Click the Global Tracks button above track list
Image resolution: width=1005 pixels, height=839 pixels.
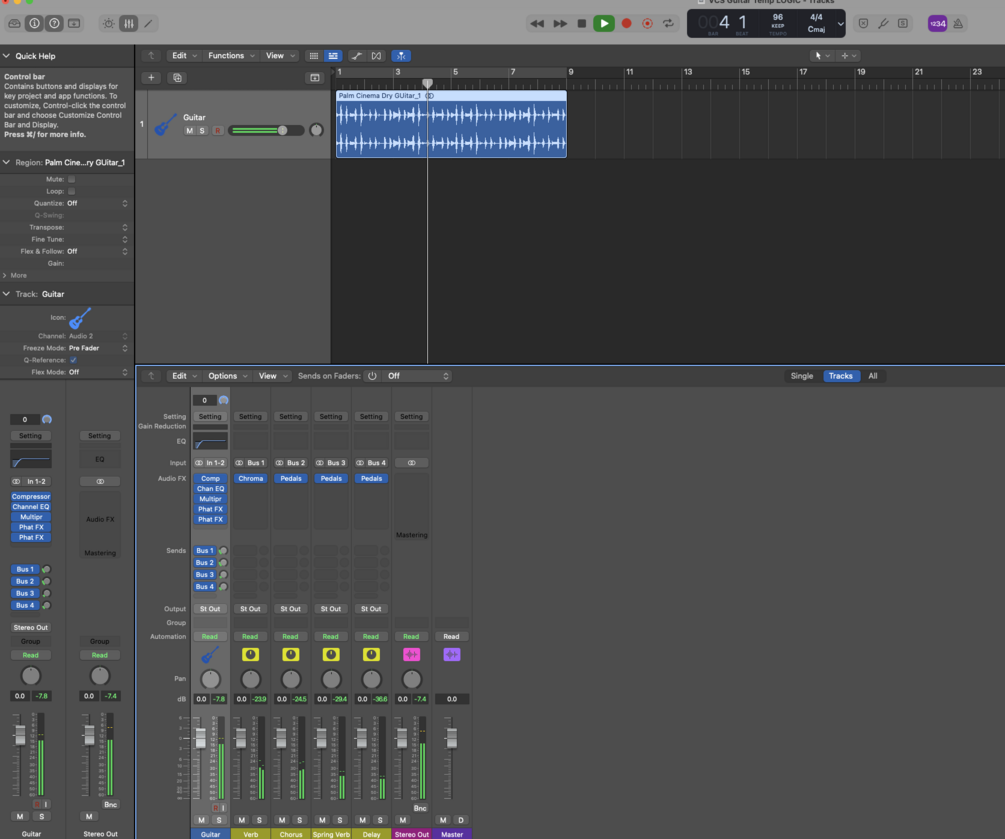tap(315, 78)
